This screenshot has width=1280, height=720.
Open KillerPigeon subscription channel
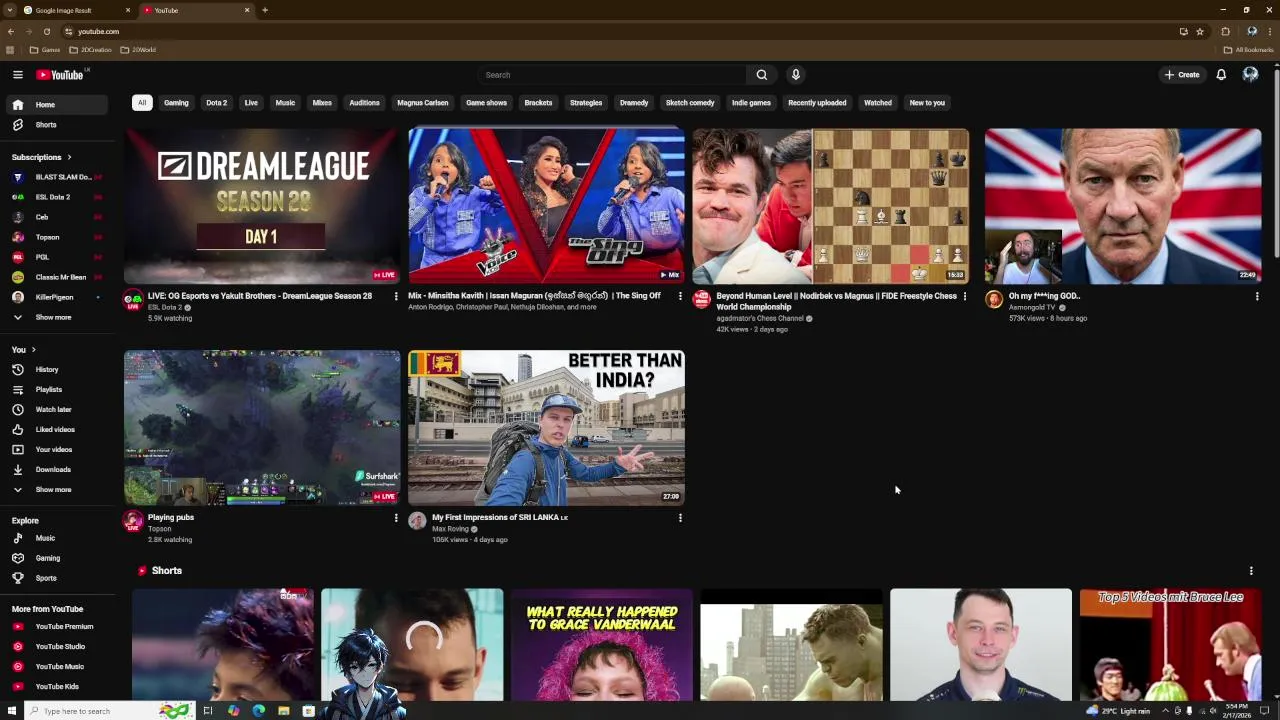pyautogui.click(x=58, y=297)
